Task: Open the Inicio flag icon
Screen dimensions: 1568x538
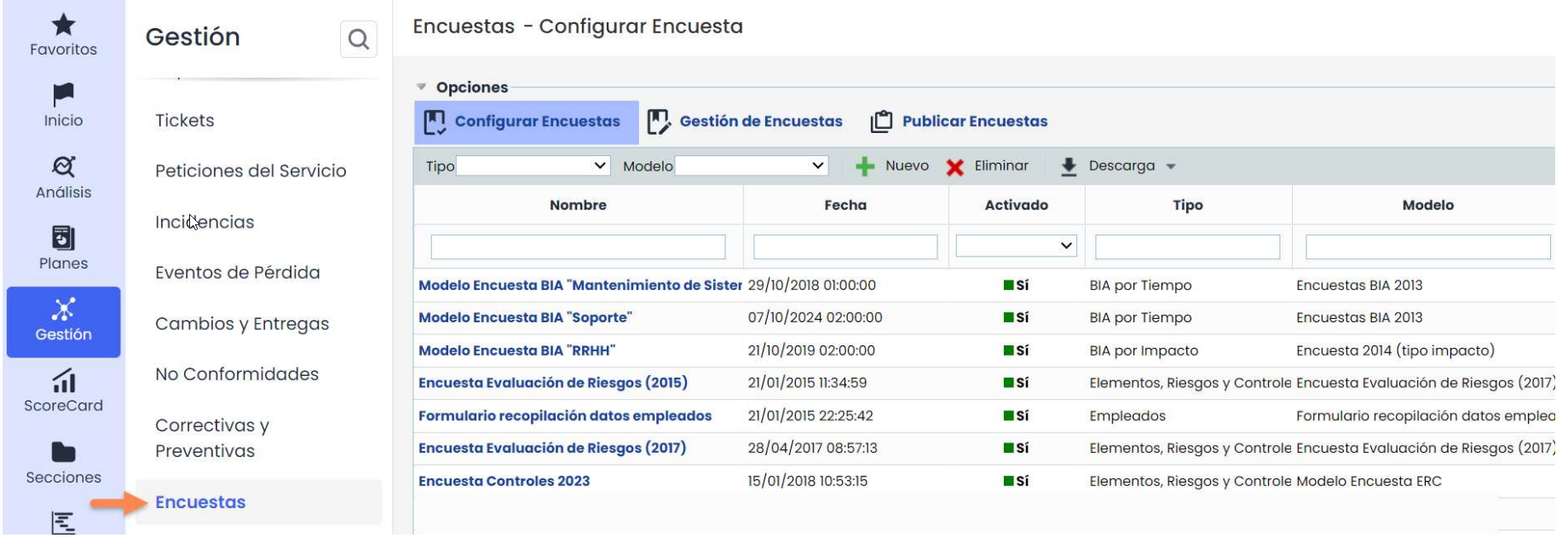Action: tap(63, 95)
